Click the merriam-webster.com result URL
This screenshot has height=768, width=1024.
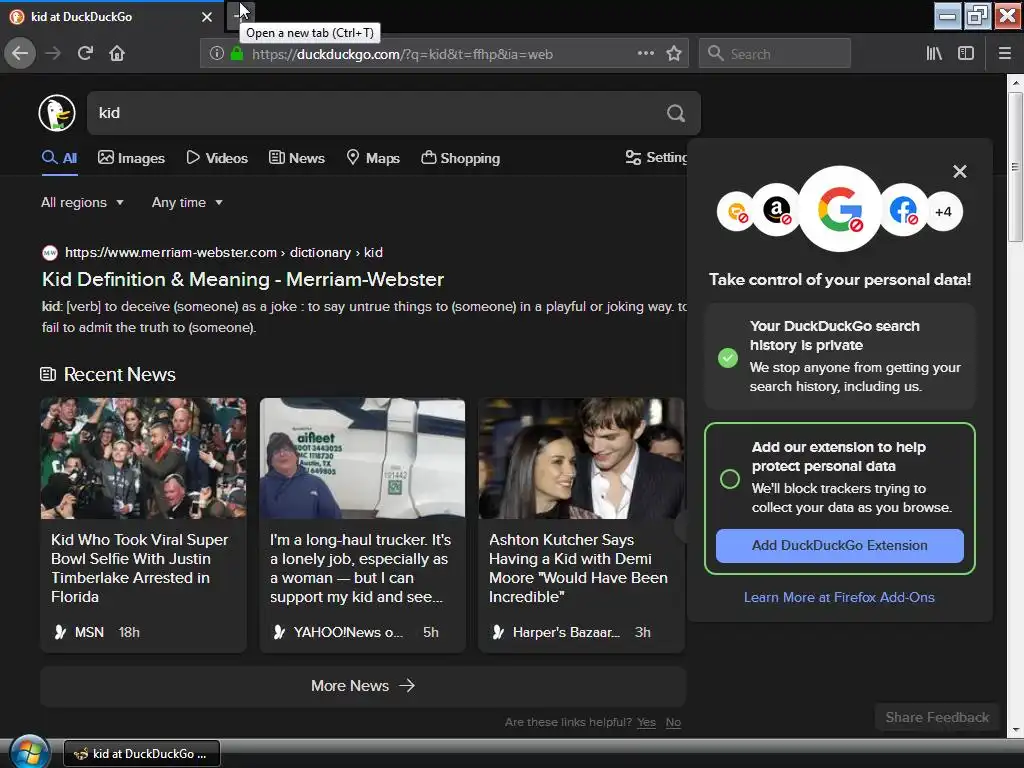coord(224,253)
